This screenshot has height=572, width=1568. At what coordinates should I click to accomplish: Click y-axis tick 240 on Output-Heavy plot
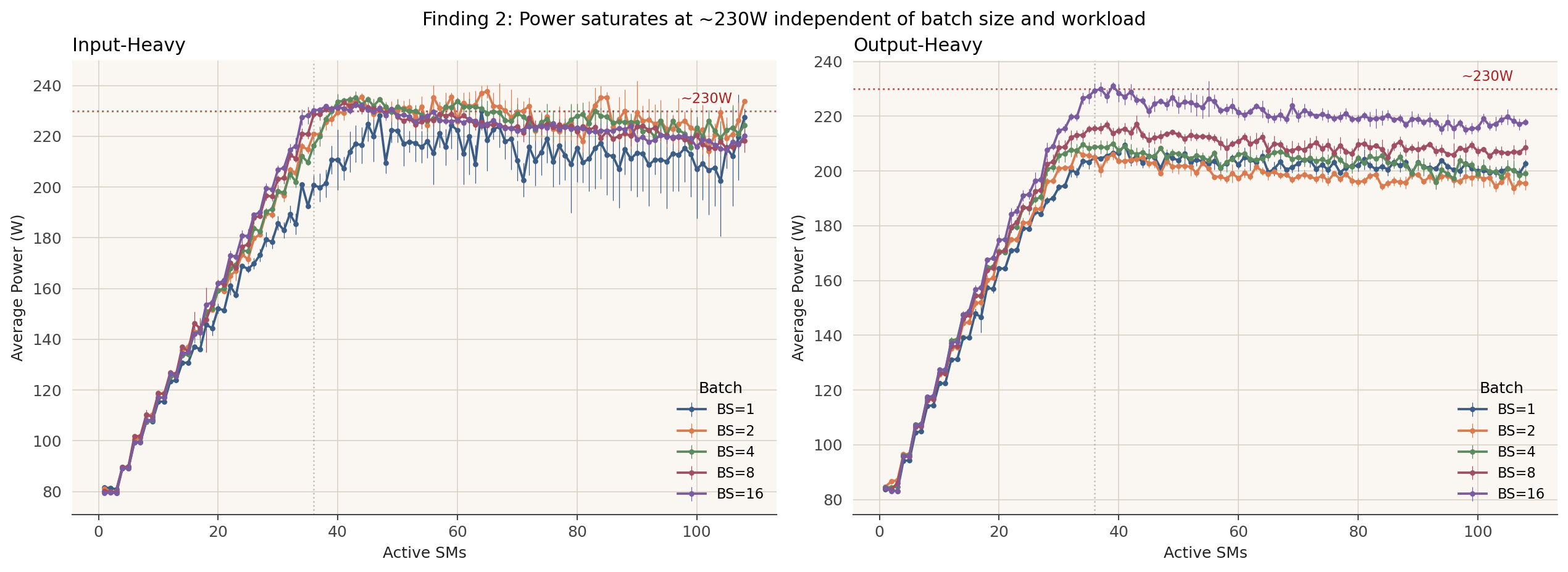coord(828,62)
